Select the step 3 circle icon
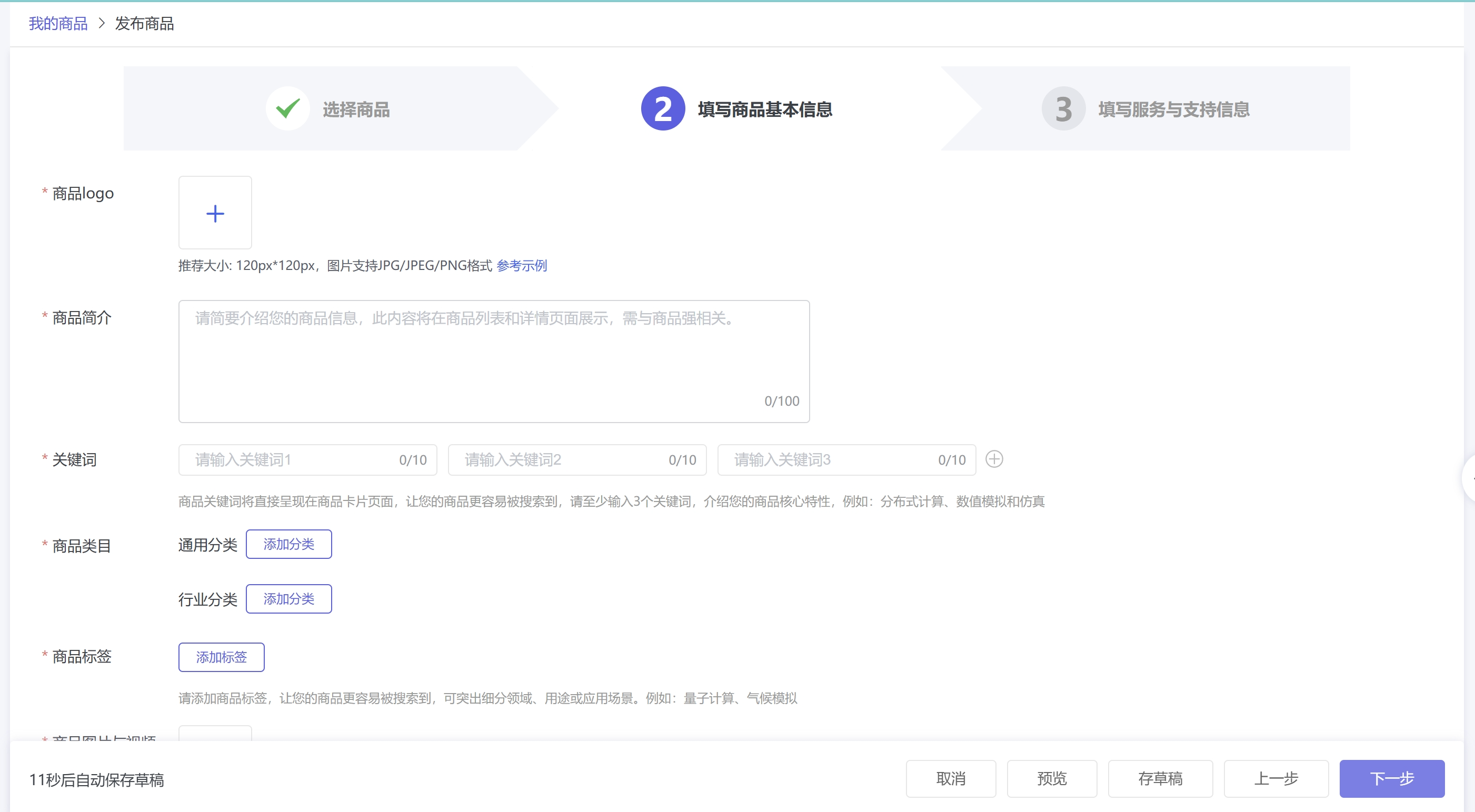 click(1063, 108)
